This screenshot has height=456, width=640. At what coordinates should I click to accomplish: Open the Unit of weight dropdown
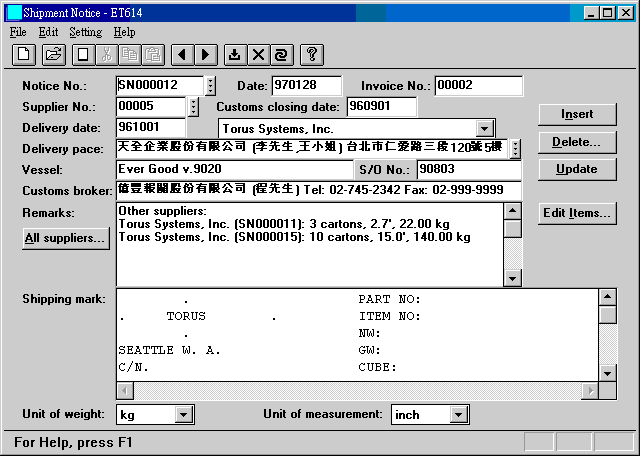(x=183, y=414)
